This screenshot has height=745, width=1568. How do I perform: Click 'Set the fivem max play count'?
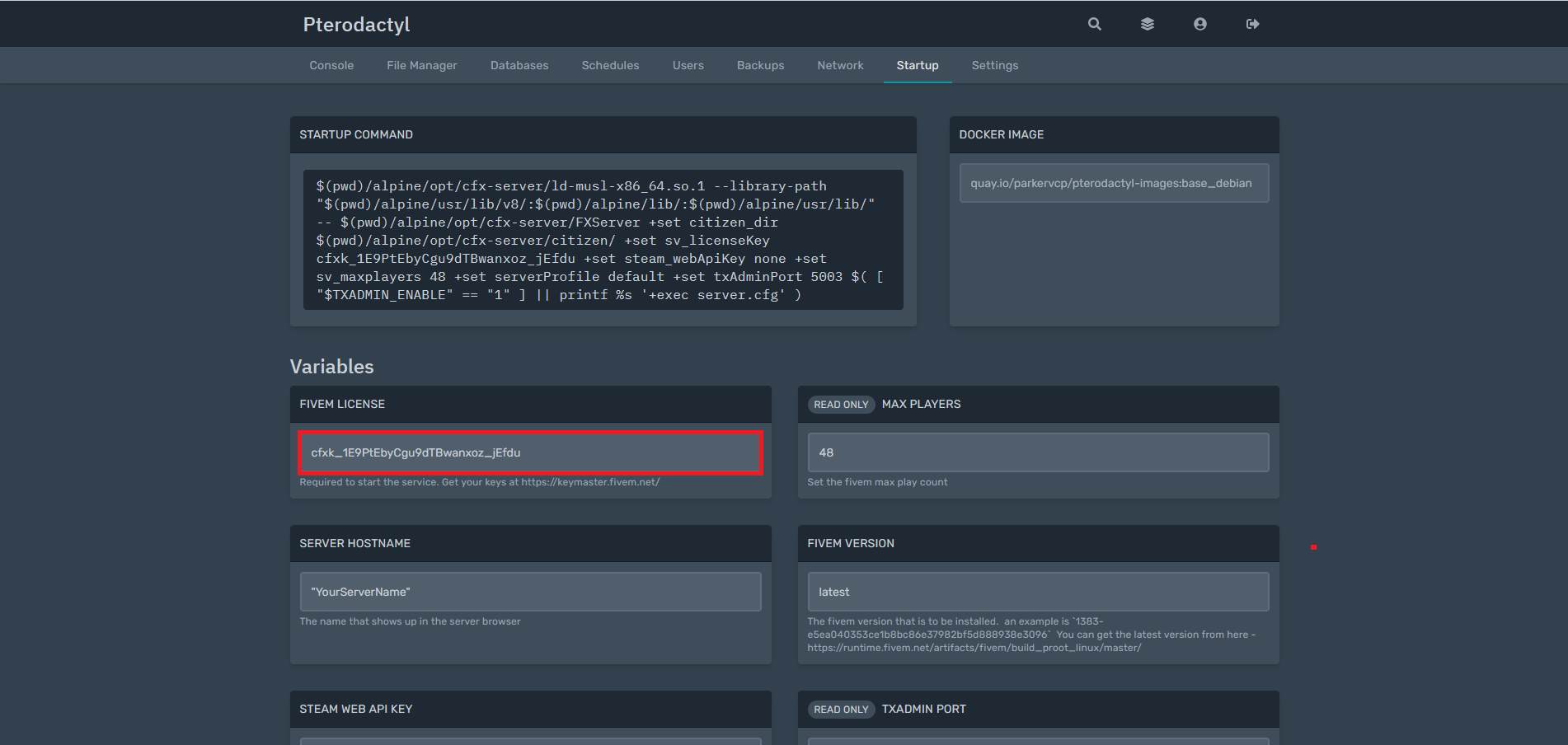pyautogui.click(x=877, y=482)
